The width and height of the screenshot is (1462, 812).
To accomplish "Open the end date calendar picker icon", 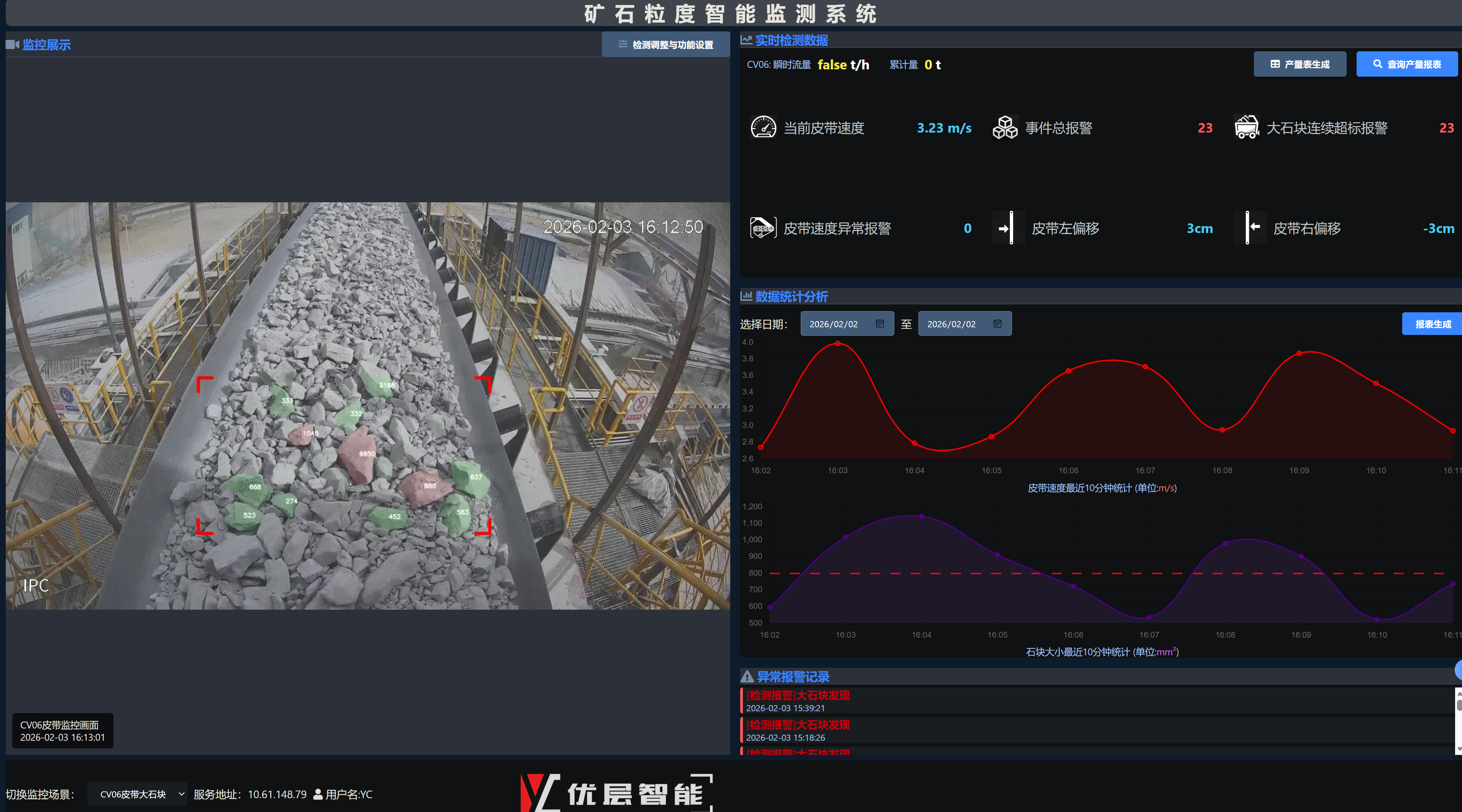I will click(997, 324).
